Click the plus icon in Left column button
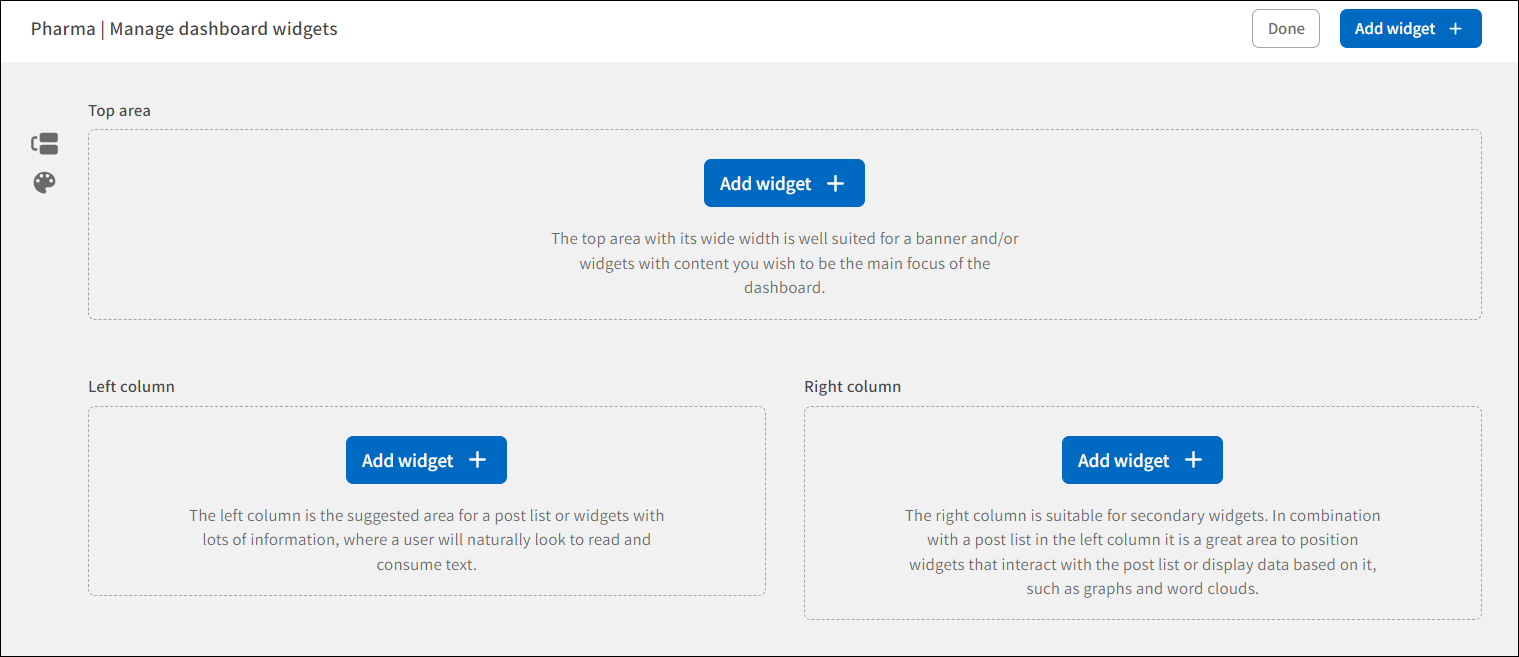This screenshot has width=1519, height=657. [x=477, y=459]
